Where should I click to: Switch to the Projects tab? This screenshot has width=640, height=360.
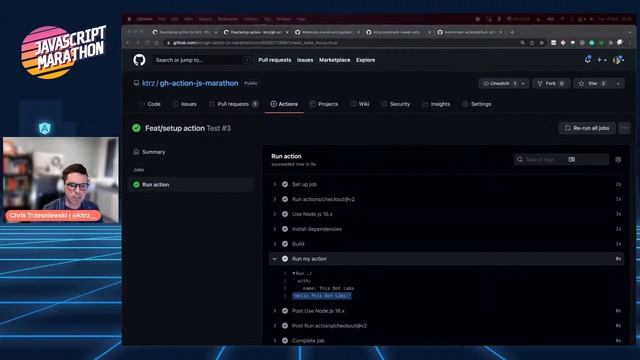click(x=324, y=104)
